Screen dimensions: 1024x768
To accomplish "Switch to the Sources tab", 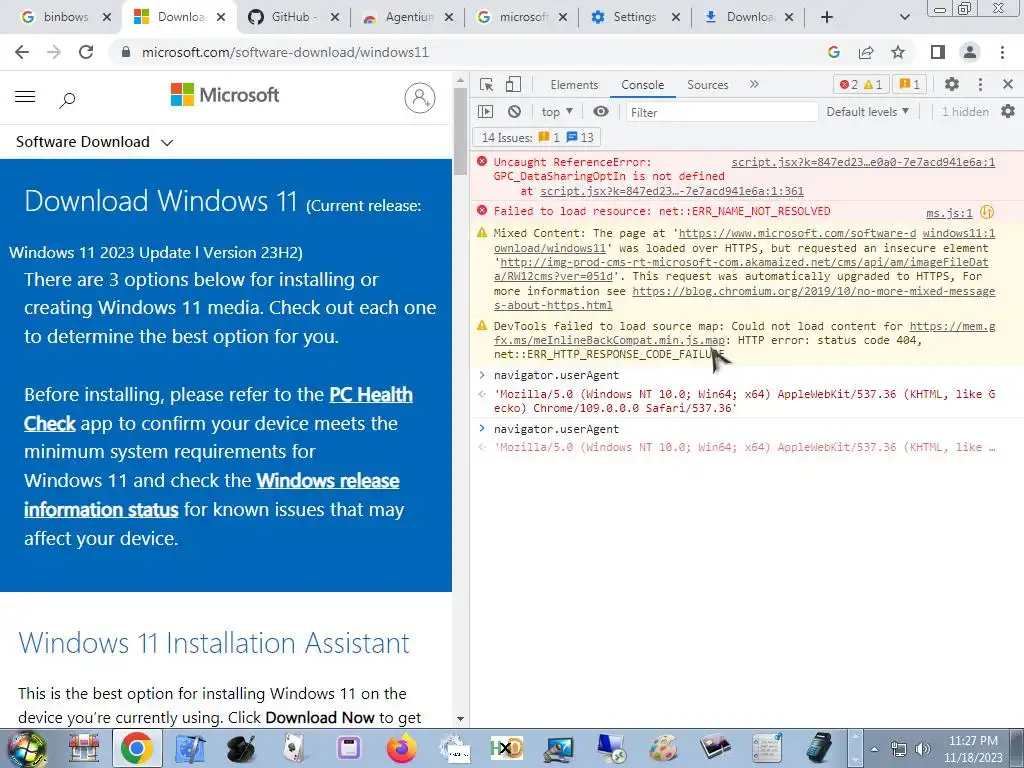I will [x=707, y=85].
